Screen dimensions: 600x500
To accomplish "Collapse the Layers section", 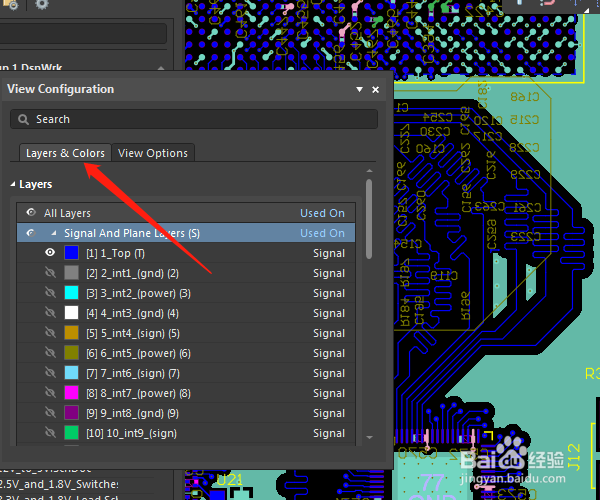I will tap(13, 184).
